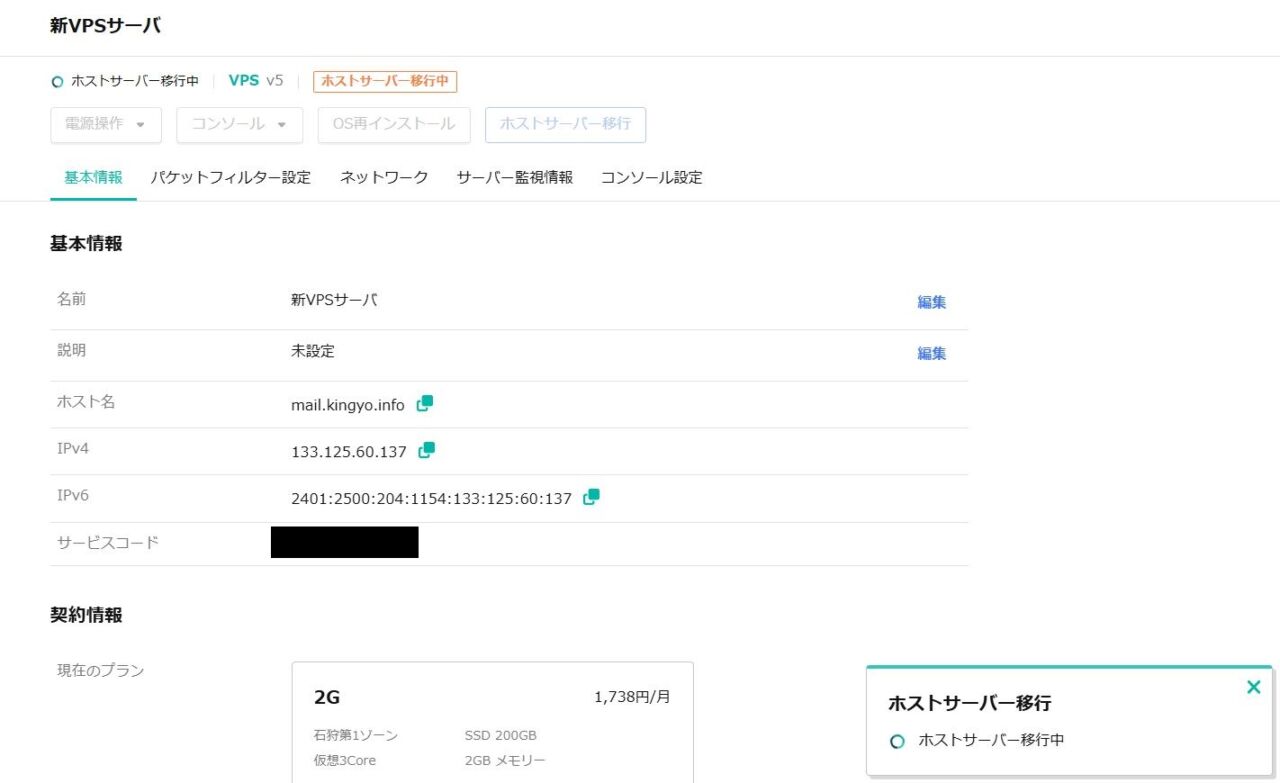Viewport: 1280px width, 783px height.
Task: Open the コンソール dropdown
Action: [x=239, y=125]
